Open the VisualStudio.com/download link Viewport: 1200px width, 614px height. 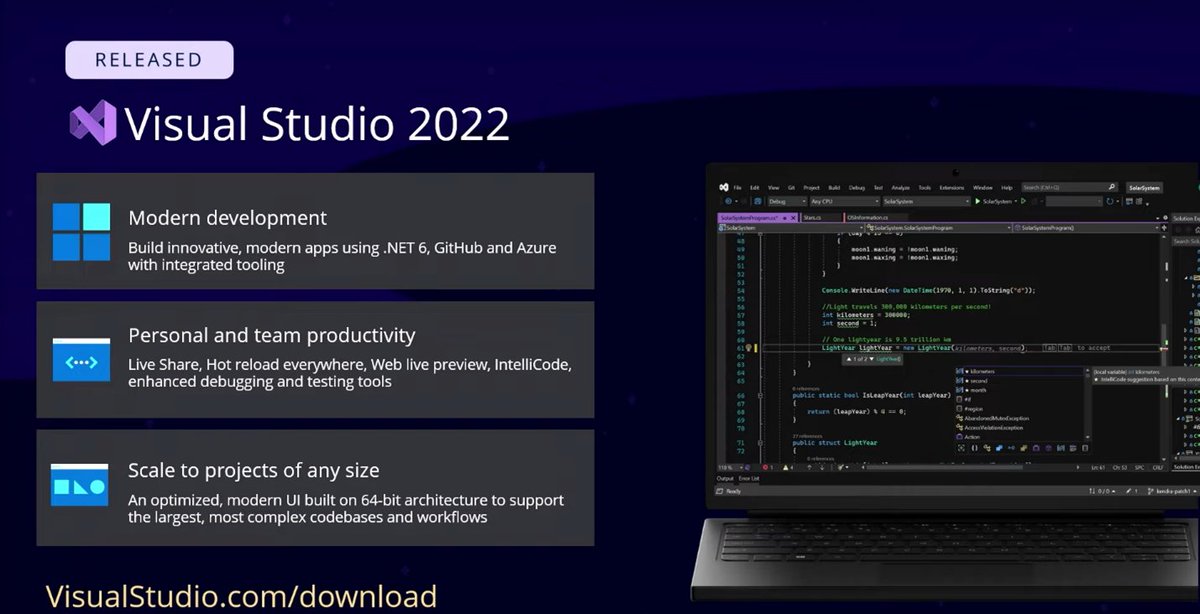pos(242,596)
